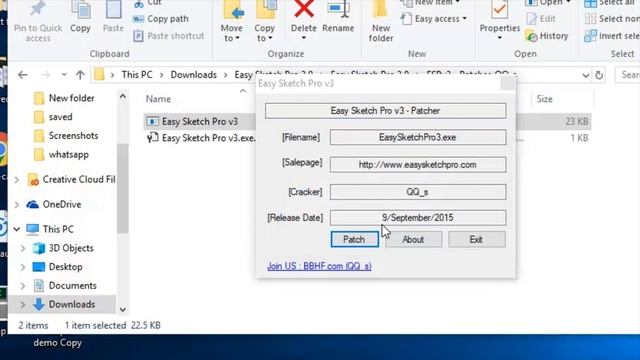
Task: Click Select none icon
Action: click(x=590, y=19)
